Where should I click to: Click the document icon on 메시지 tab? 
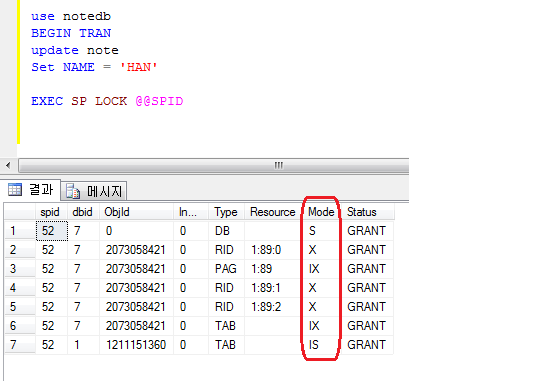pos(73,192)
